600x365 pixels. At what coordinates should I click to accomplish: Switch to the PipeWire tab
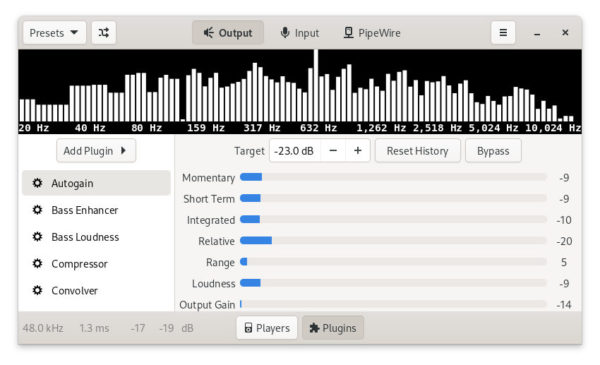(372, 33)
